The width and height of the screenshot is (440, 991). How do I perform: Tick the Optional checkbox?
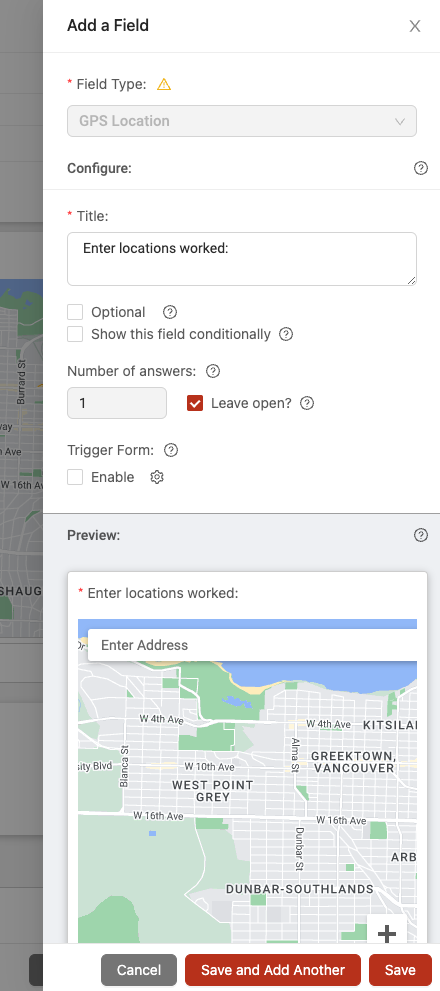(75, 312)
